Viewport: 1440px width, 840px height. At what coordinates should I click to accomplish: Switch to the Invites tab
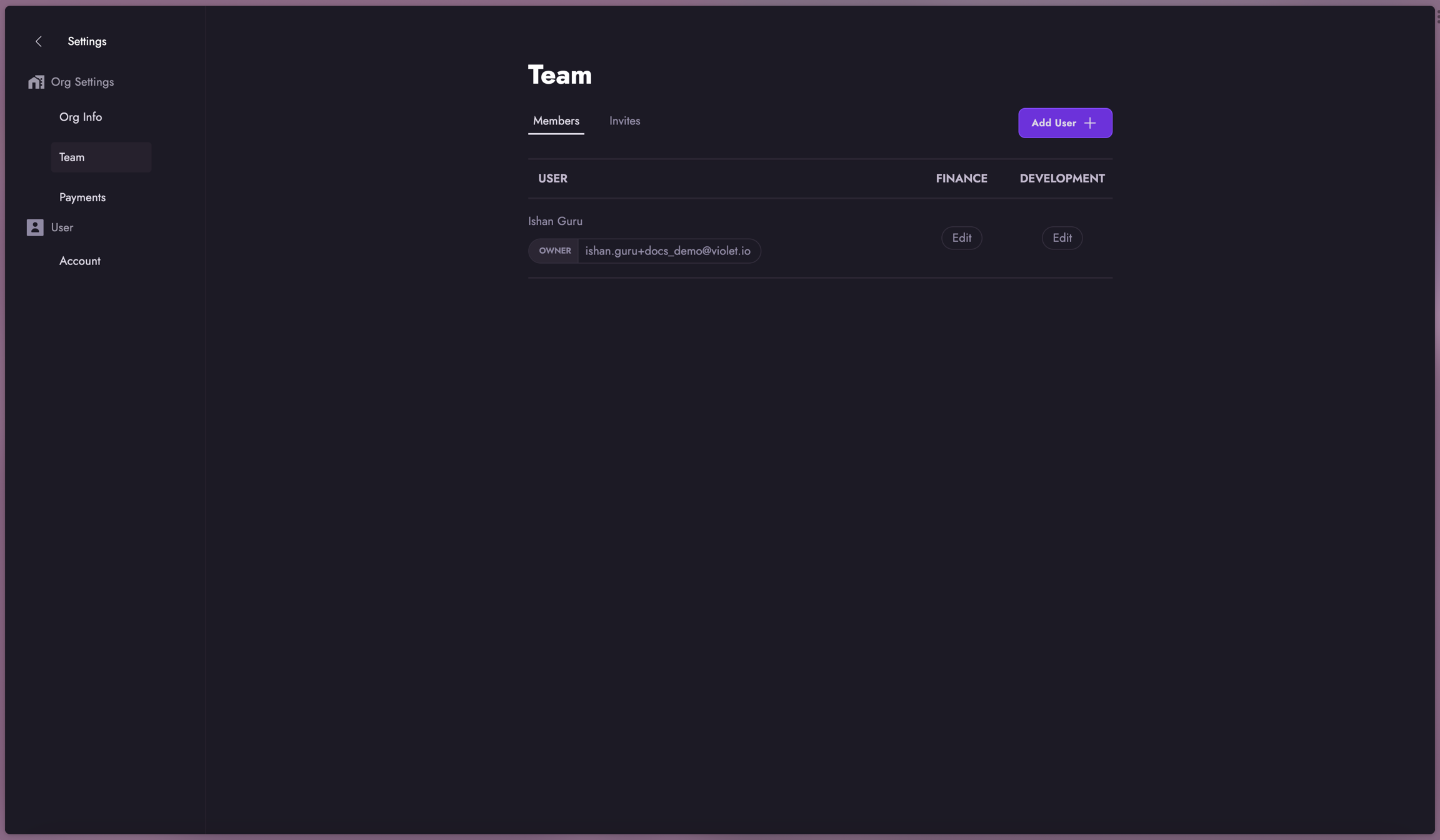tap(624, 121)
